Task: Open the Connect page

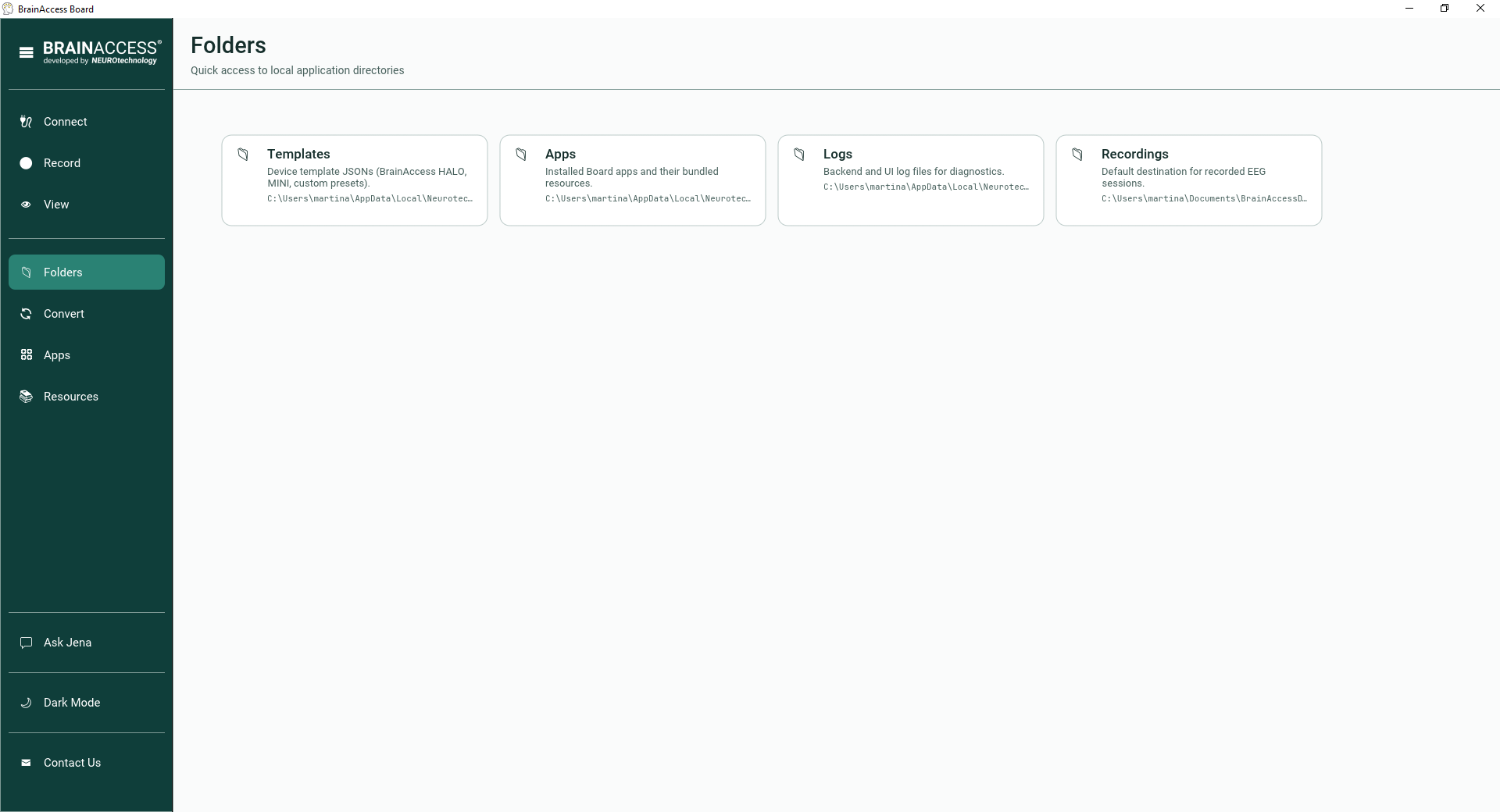Action: [87, 122]
